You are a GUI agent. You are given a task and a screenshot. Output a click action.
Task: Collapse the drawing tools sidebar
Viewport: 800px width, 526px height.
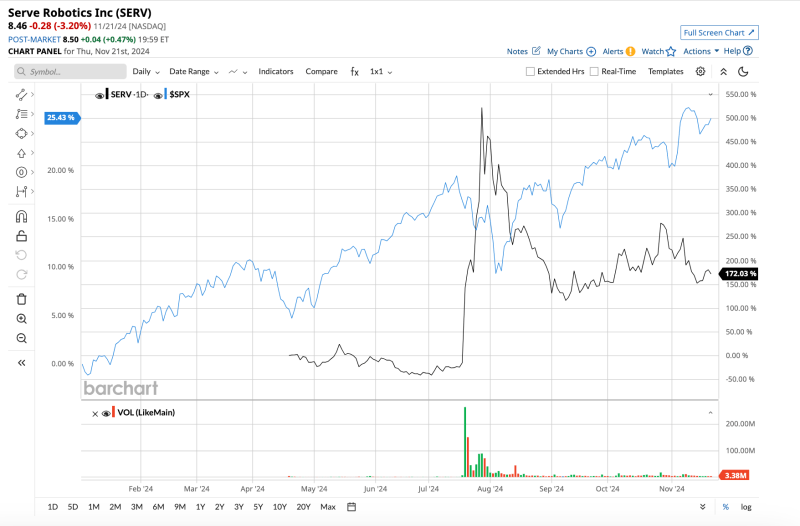tap(21, 363)
